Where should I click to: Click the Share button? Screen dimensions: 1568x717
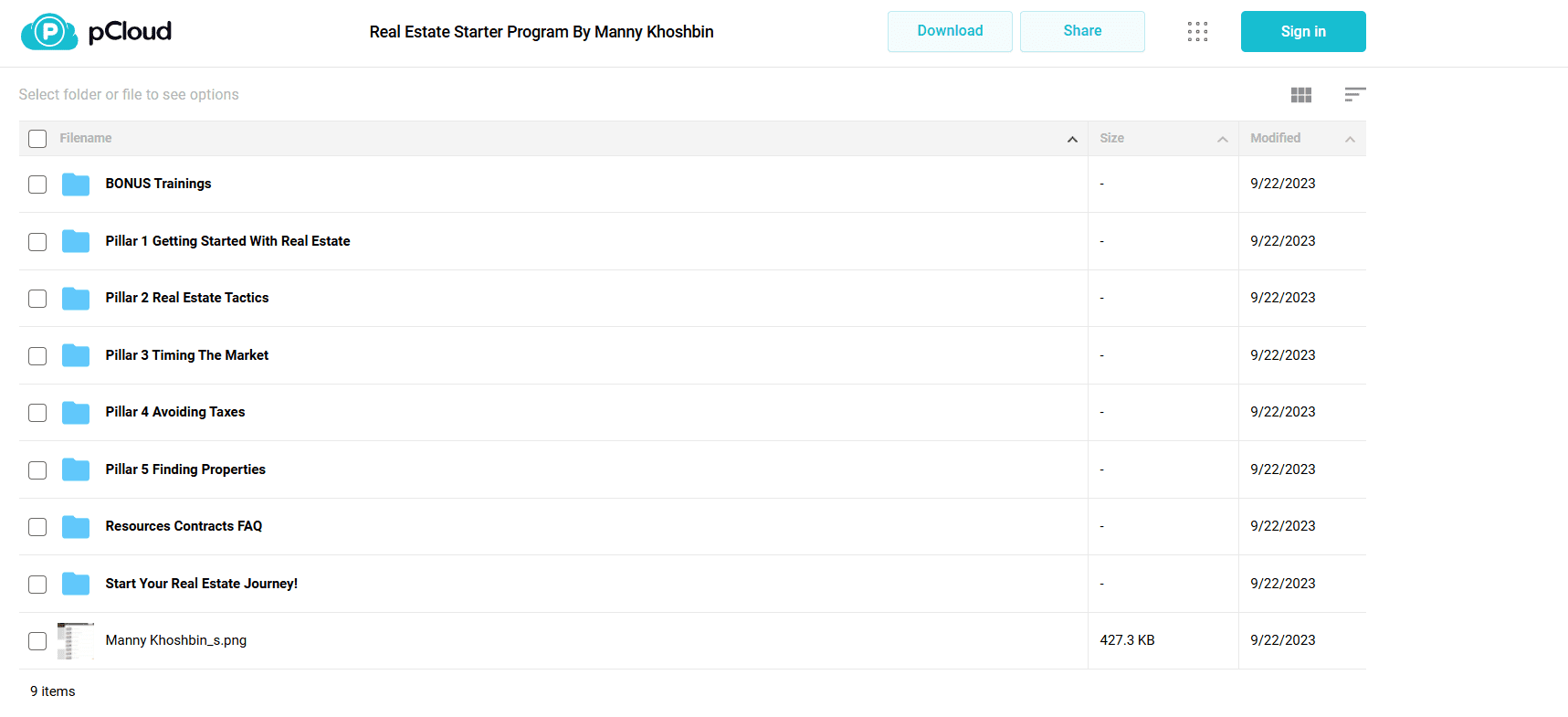coord(1082,31)
